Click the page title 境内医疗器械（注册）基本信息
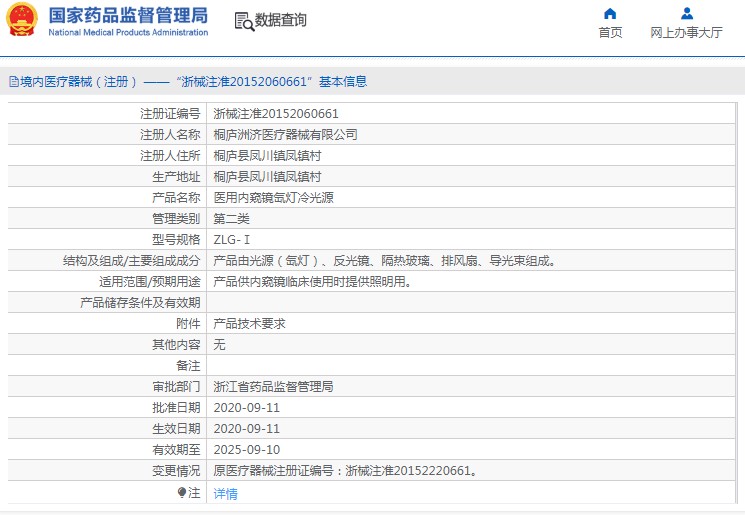The height and width of the screenshot is (515, 745). point(194,82)
